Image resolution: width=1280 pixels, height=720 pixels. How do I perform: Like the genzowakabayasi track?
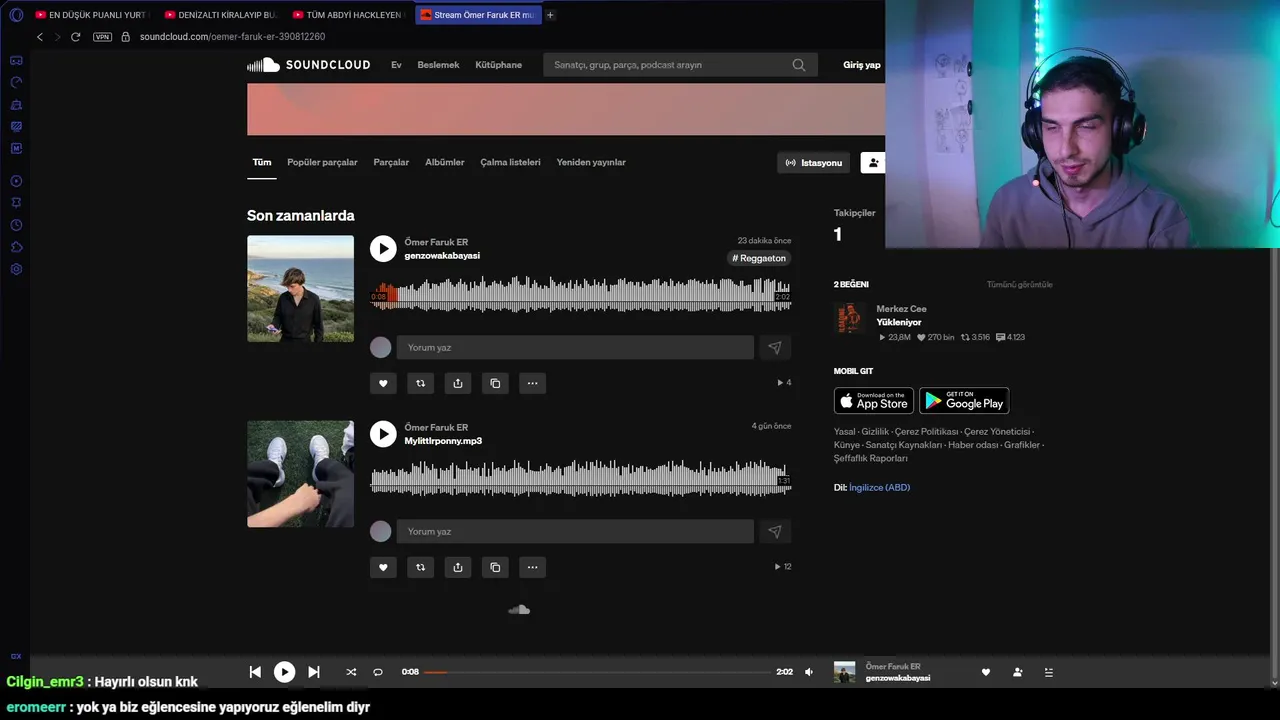pos(383,383)
